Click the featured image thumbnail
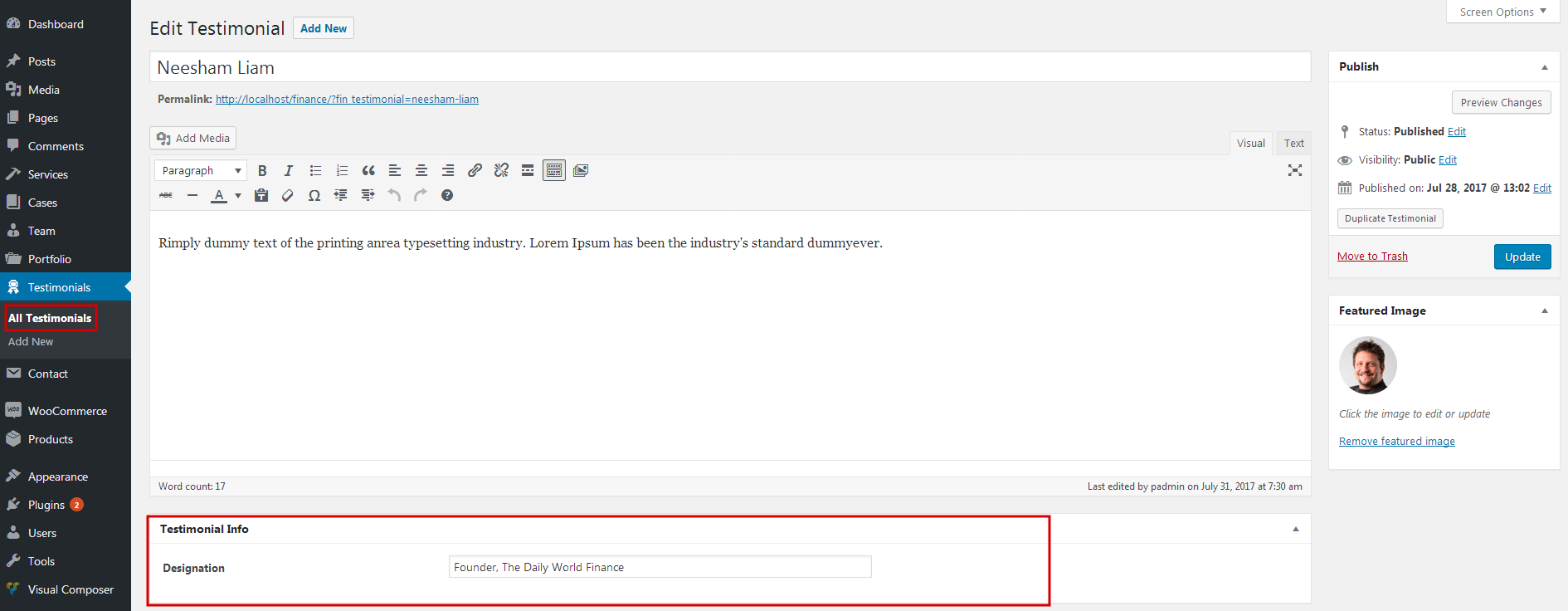Screen dimensions: 1568x611 pos(1368,365)
